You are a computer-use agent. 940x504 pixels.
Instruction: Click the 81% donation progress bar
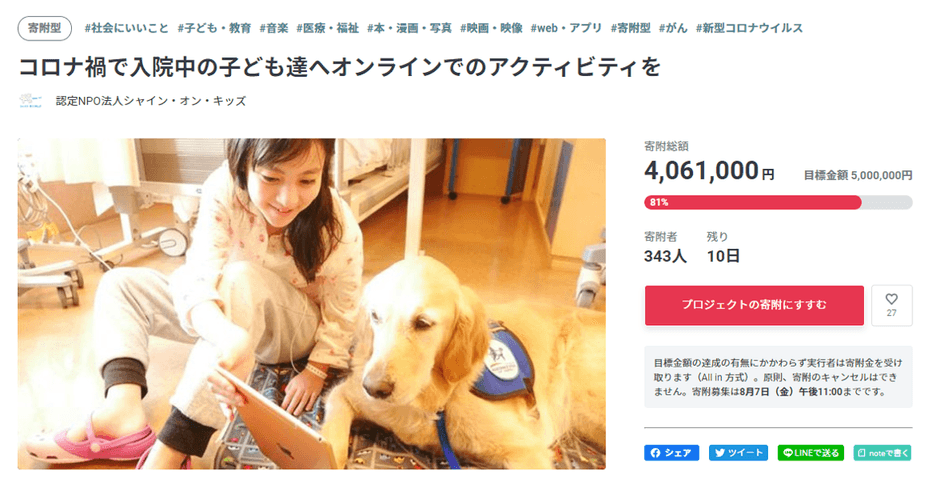click(x=778, y=203)
